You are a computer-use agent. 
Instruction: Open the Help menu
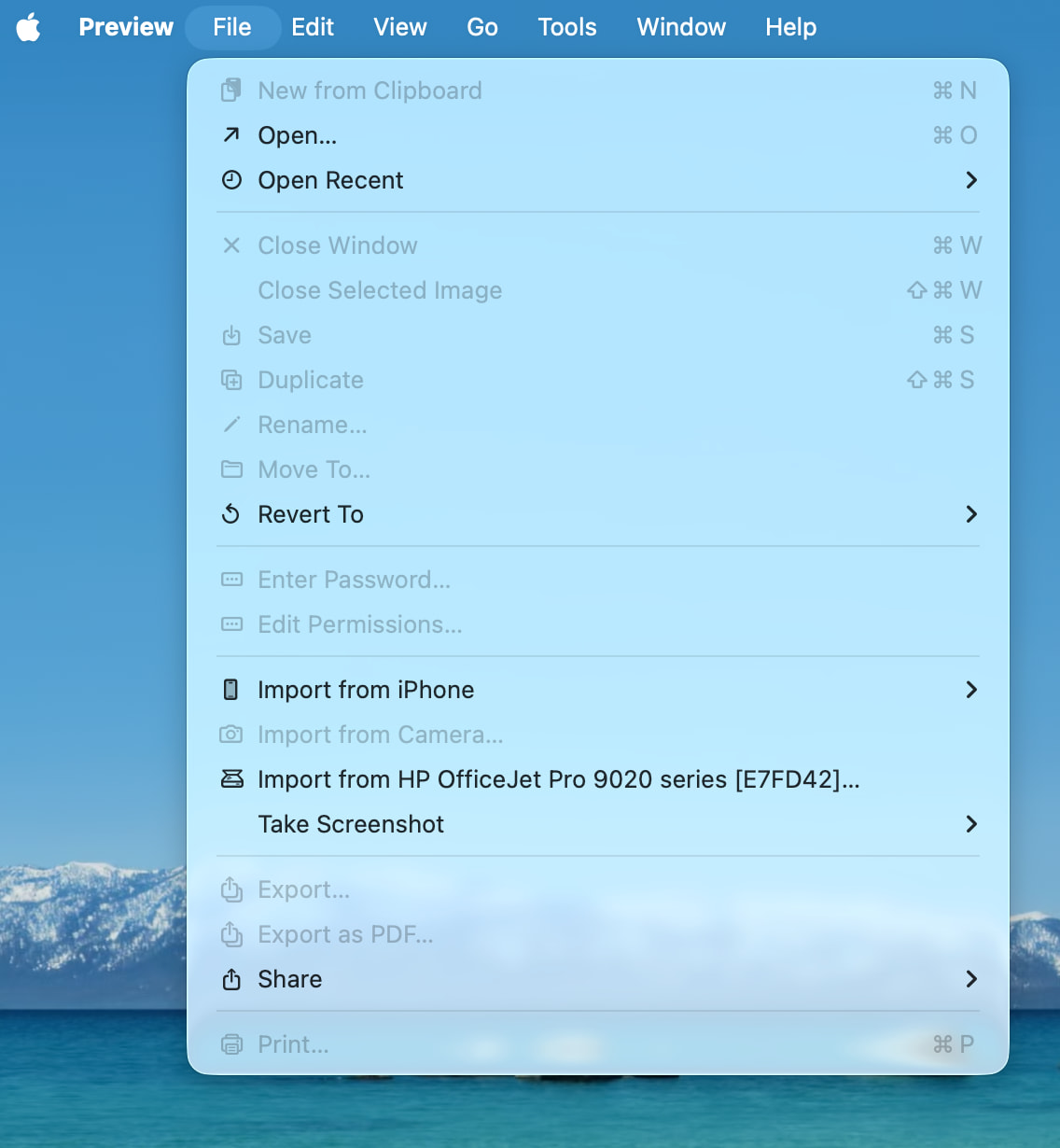tap(790, 27)
